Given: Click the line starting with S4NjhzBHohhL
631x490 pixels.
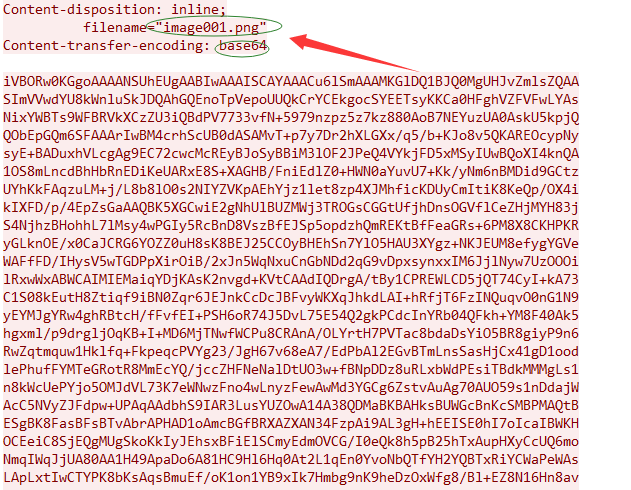Looking at the screenshot, I should click(x=291, y=226).
